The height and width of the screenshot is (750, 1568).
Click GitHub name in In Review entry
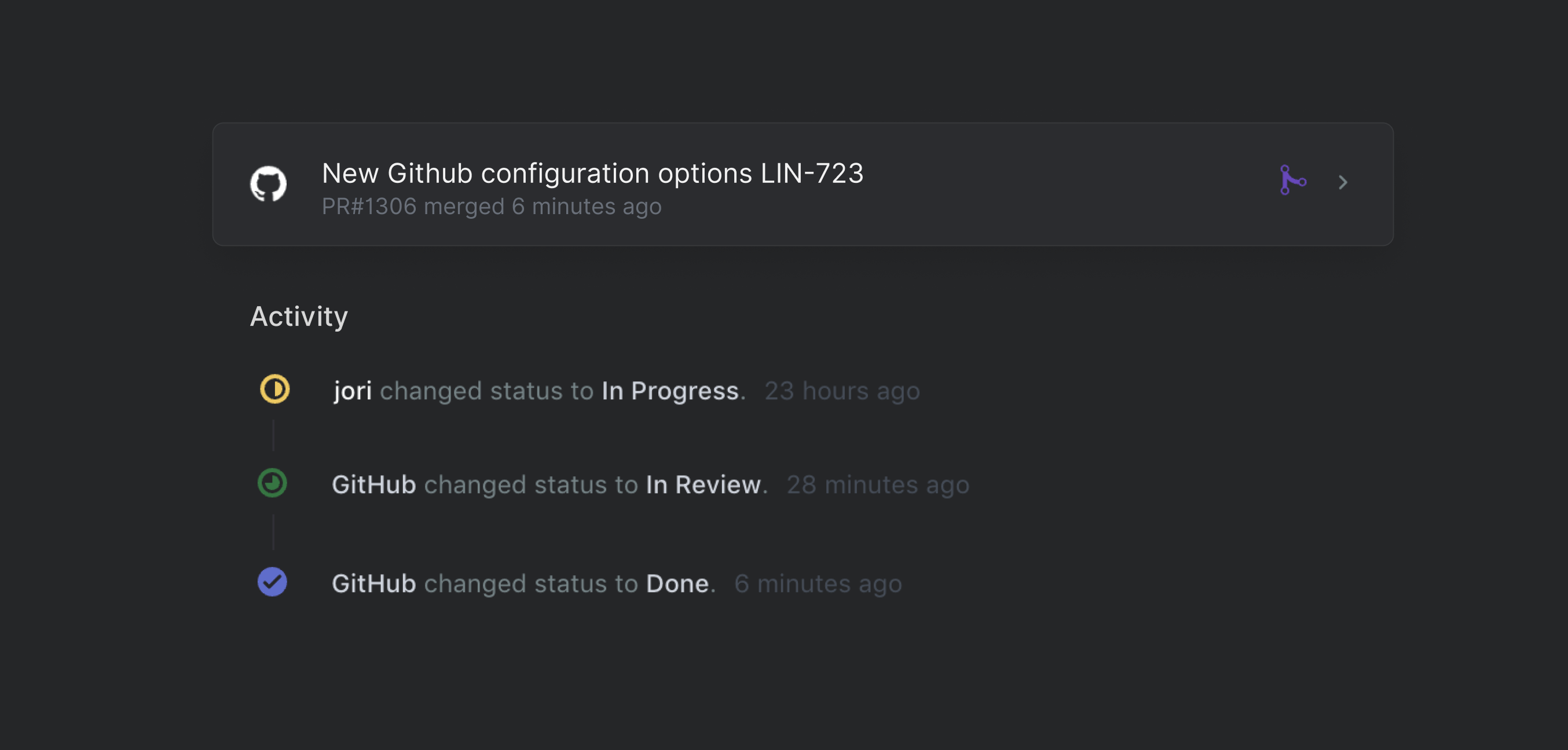[x=373, y=486]
